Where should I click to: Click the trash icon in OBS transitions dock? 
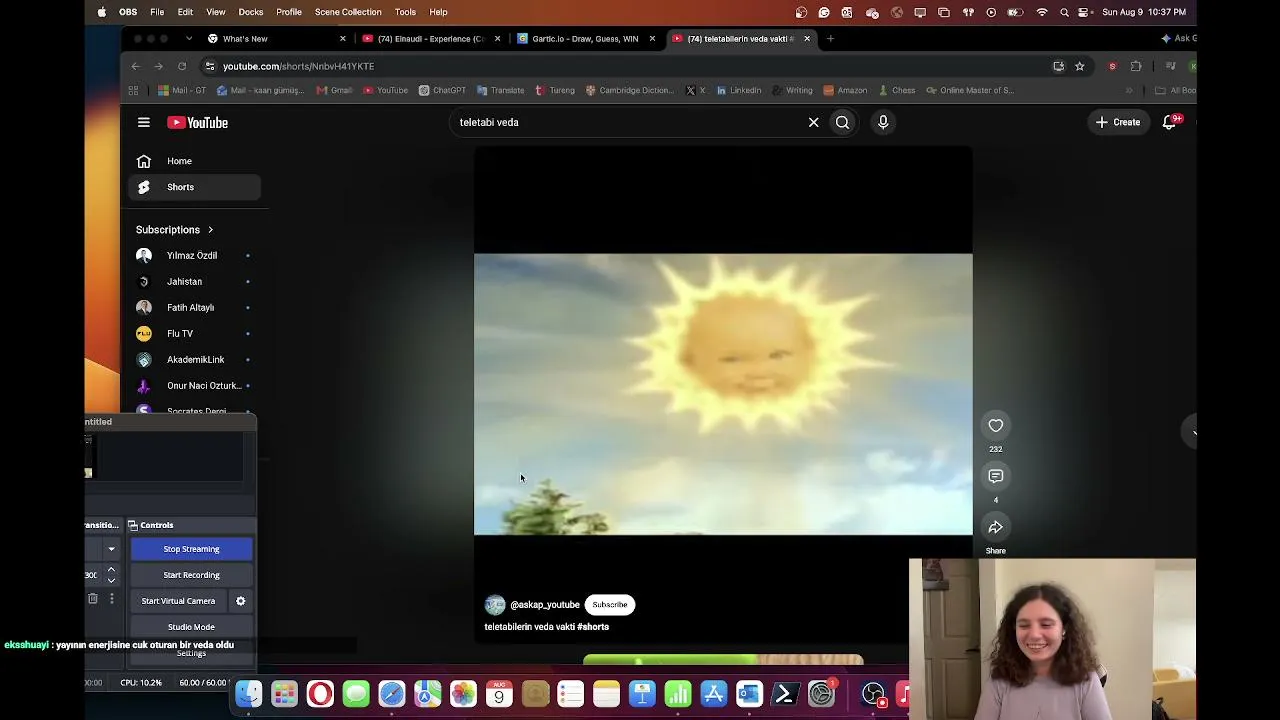tap(93, 599)
